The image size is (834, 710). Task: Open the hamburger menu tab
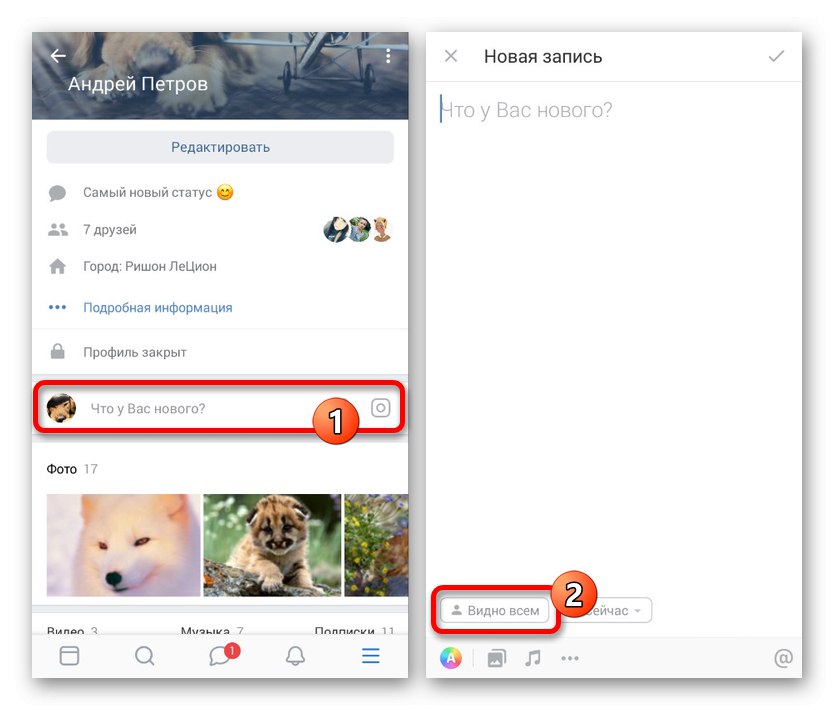[371, 656]
